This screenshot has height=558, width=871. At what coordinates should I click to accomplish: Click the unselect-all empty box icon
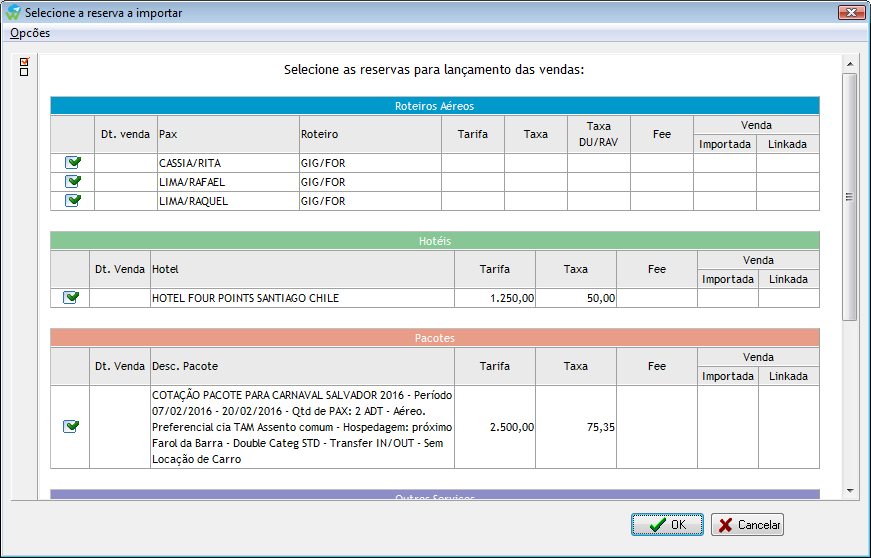(24, 72)
